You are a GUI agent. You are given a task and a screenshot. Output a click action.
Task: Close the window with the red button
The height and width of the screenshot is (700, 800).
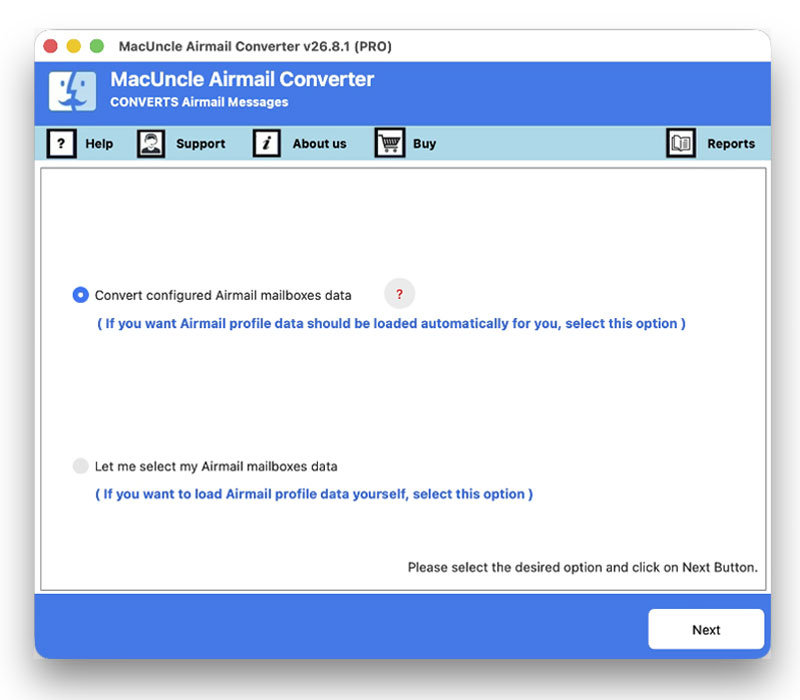51,46
